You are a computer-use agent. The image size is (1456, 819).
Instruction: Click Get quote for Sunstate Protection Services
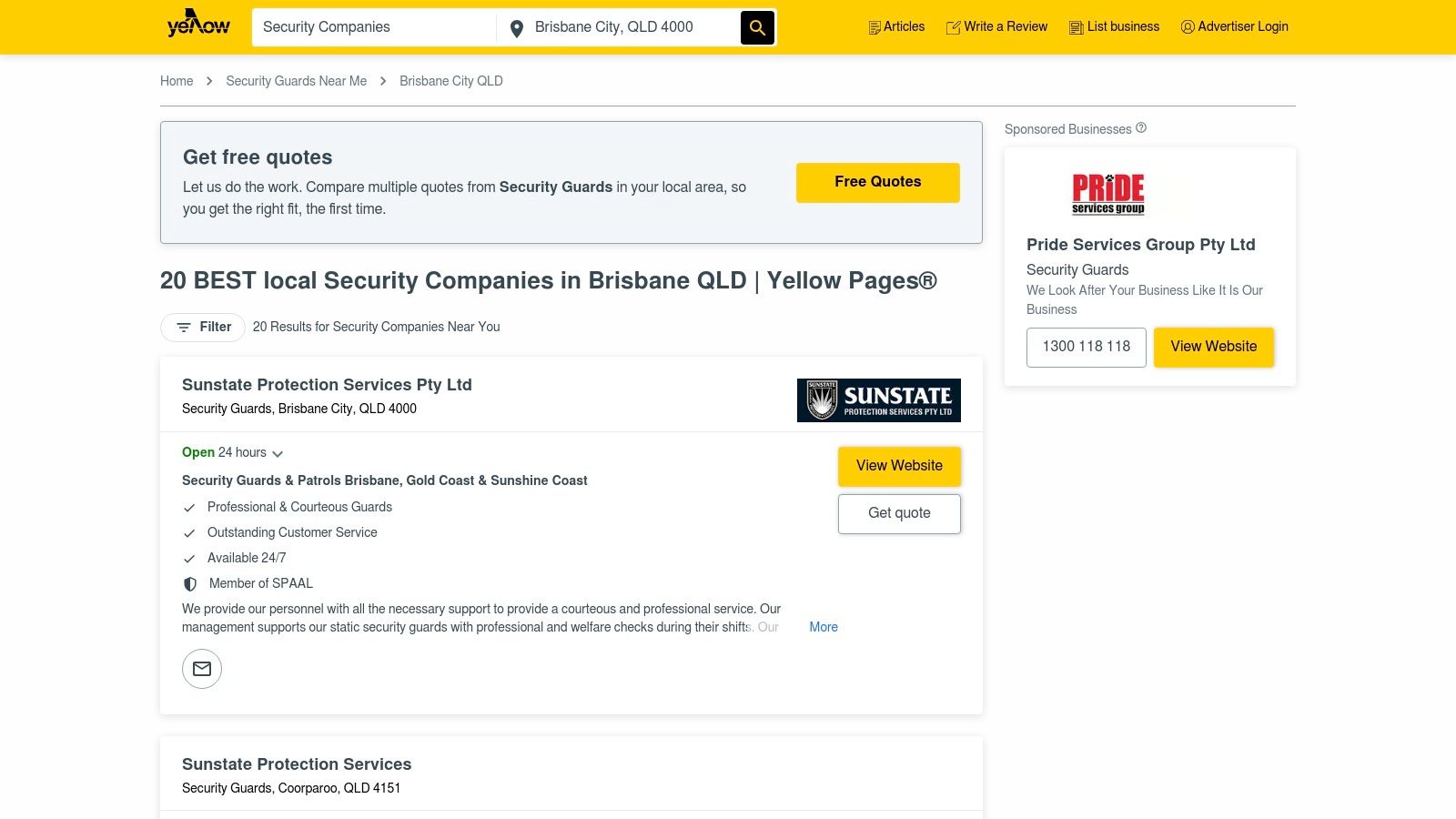point(899,513)
